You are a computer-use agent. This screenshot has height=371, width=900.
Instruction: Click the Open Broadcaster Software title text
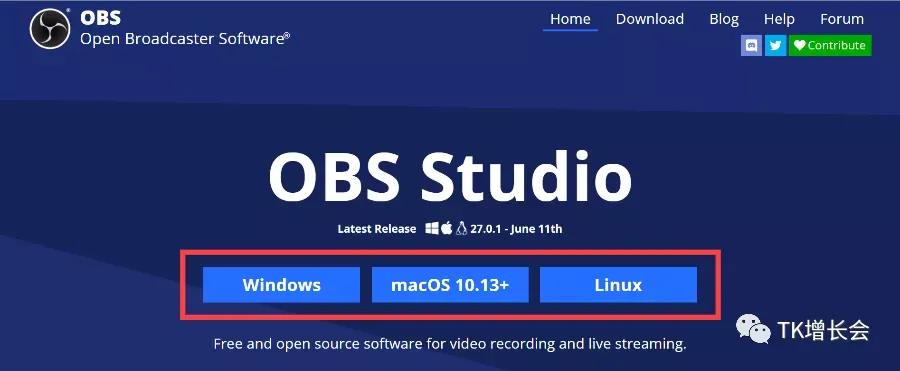tap(185, 38)
